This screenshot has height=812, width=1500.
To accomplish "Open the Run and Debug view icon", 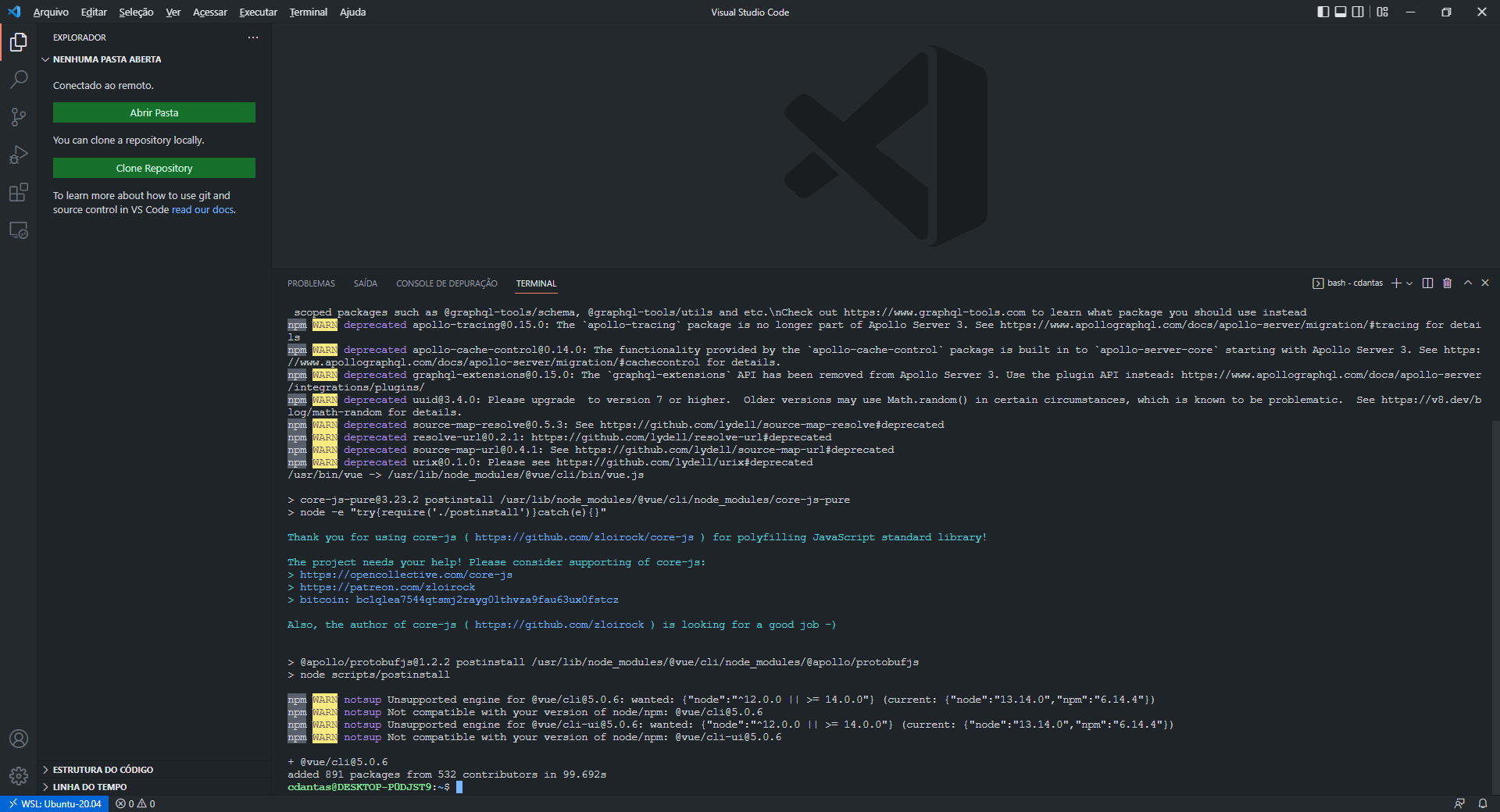I will [x=19, y=155].
